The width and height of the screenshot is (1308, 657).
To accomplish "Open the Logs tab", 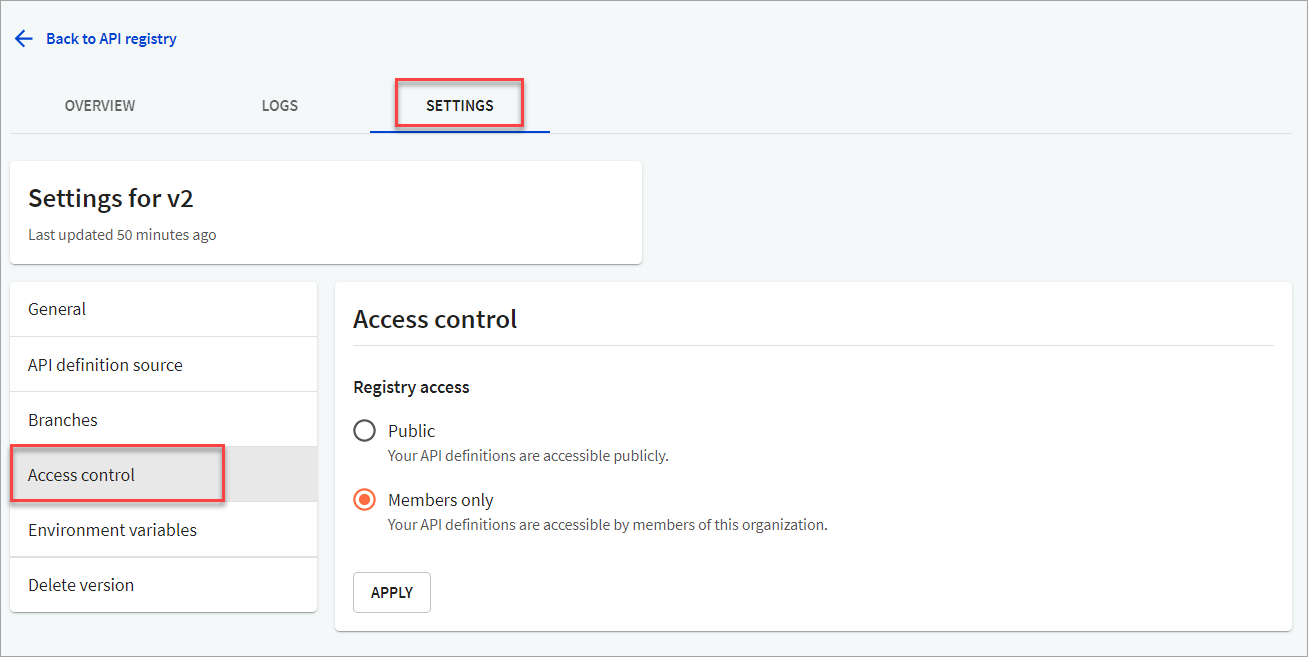I will [280, 106].
